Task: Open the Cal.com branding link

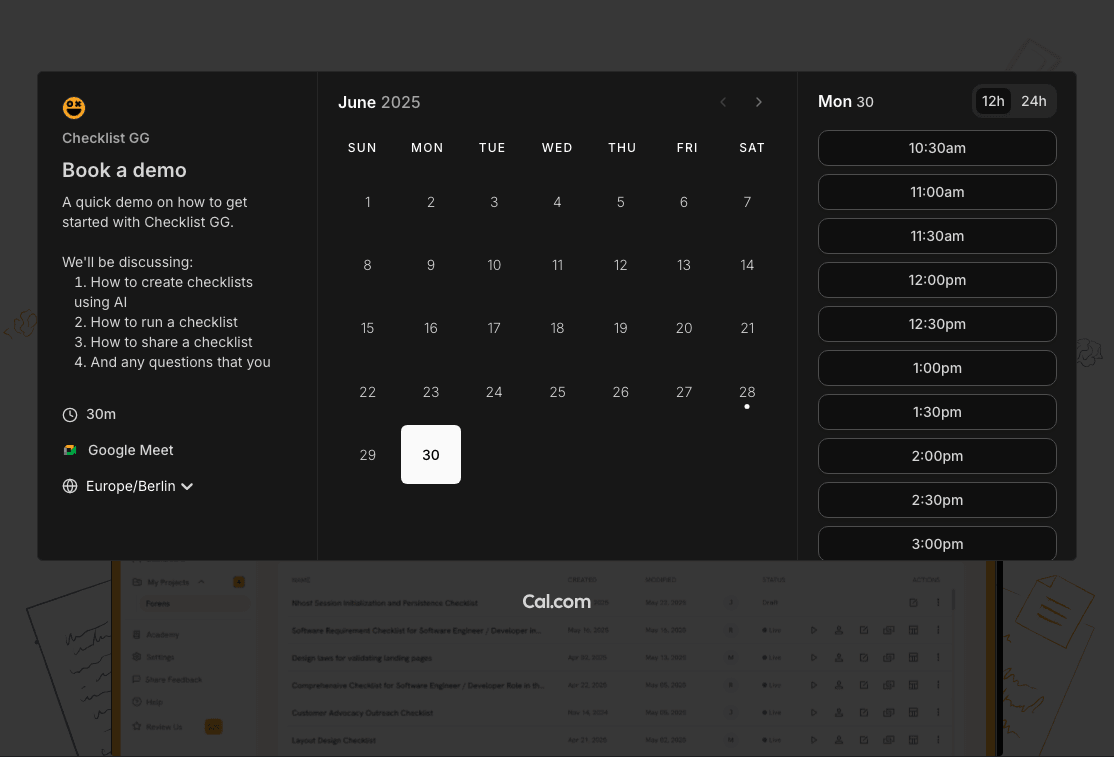Action: pyautogui.click(x=556, y=601)
